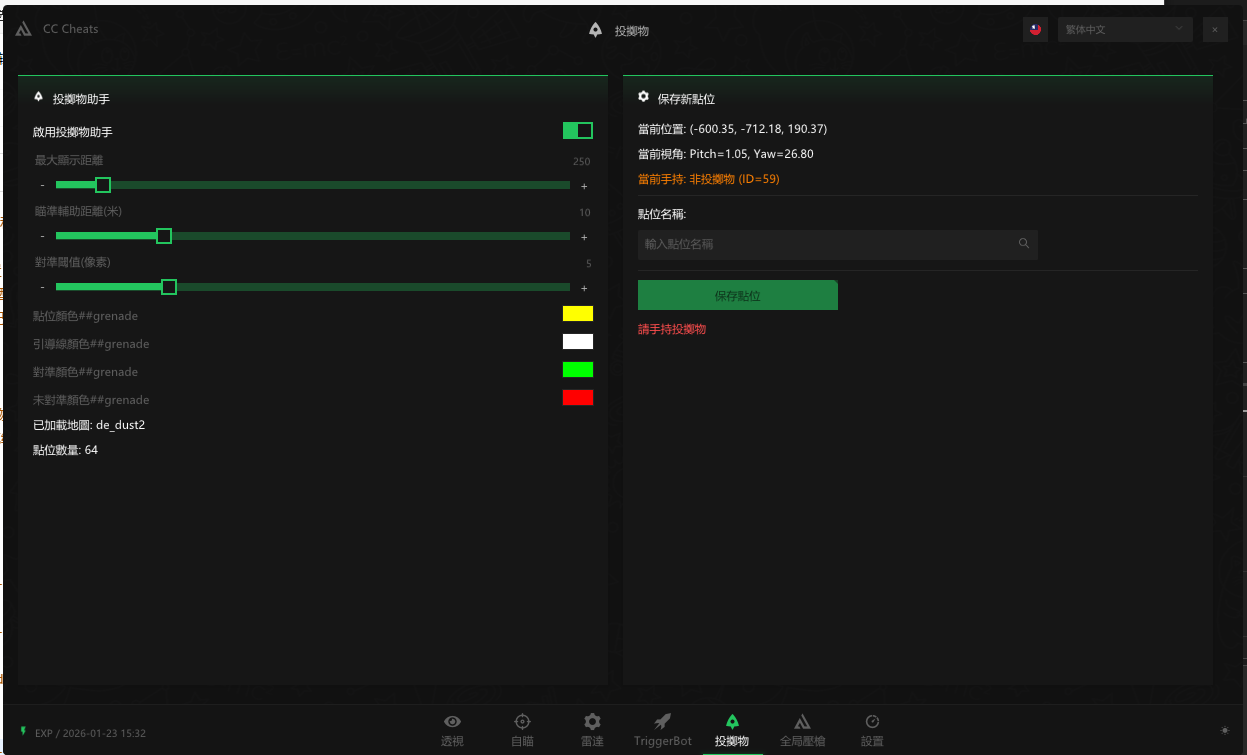The width and height of the screenshot is (1247, 755).
Task: Toggle the 啟用投擲物助手 switch
Action: coord(578,131)
